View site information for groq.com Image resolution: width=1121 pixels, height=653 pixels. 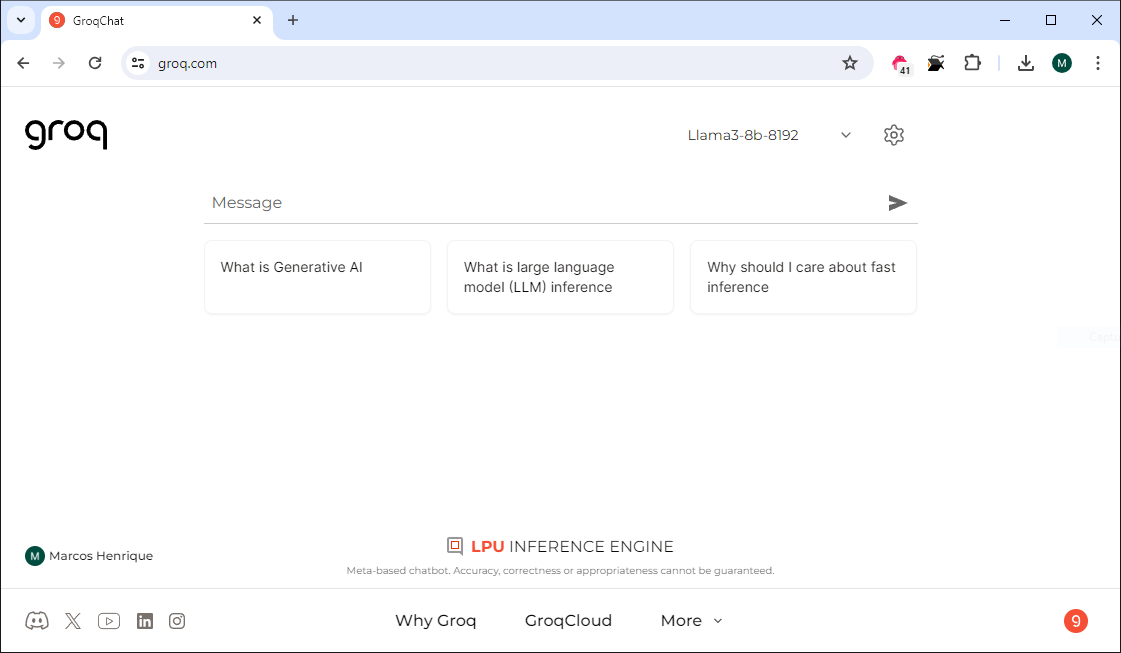point(138,63)
